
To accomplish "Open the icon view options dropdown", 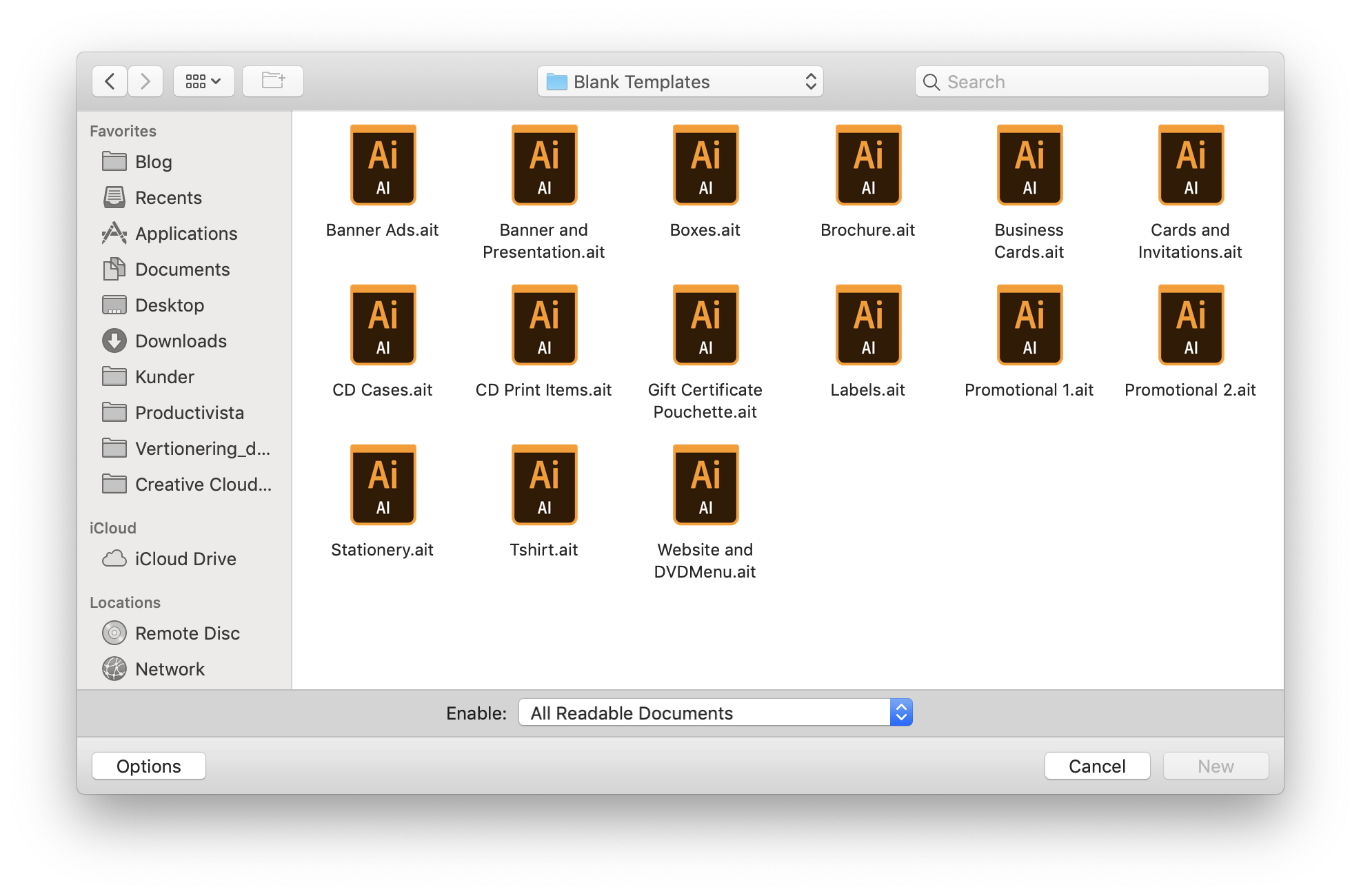I will (x=204, y=81).
